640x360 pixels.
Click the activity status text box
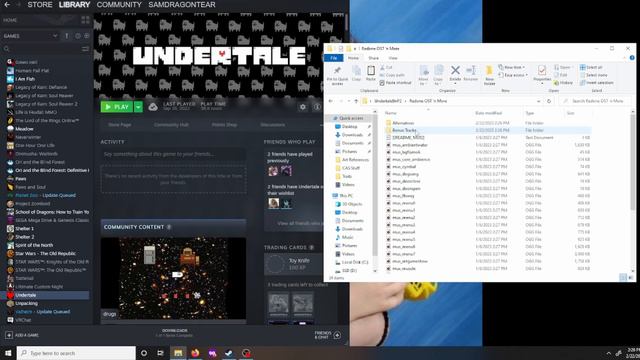pyautogui.click(x=173, y=154)
